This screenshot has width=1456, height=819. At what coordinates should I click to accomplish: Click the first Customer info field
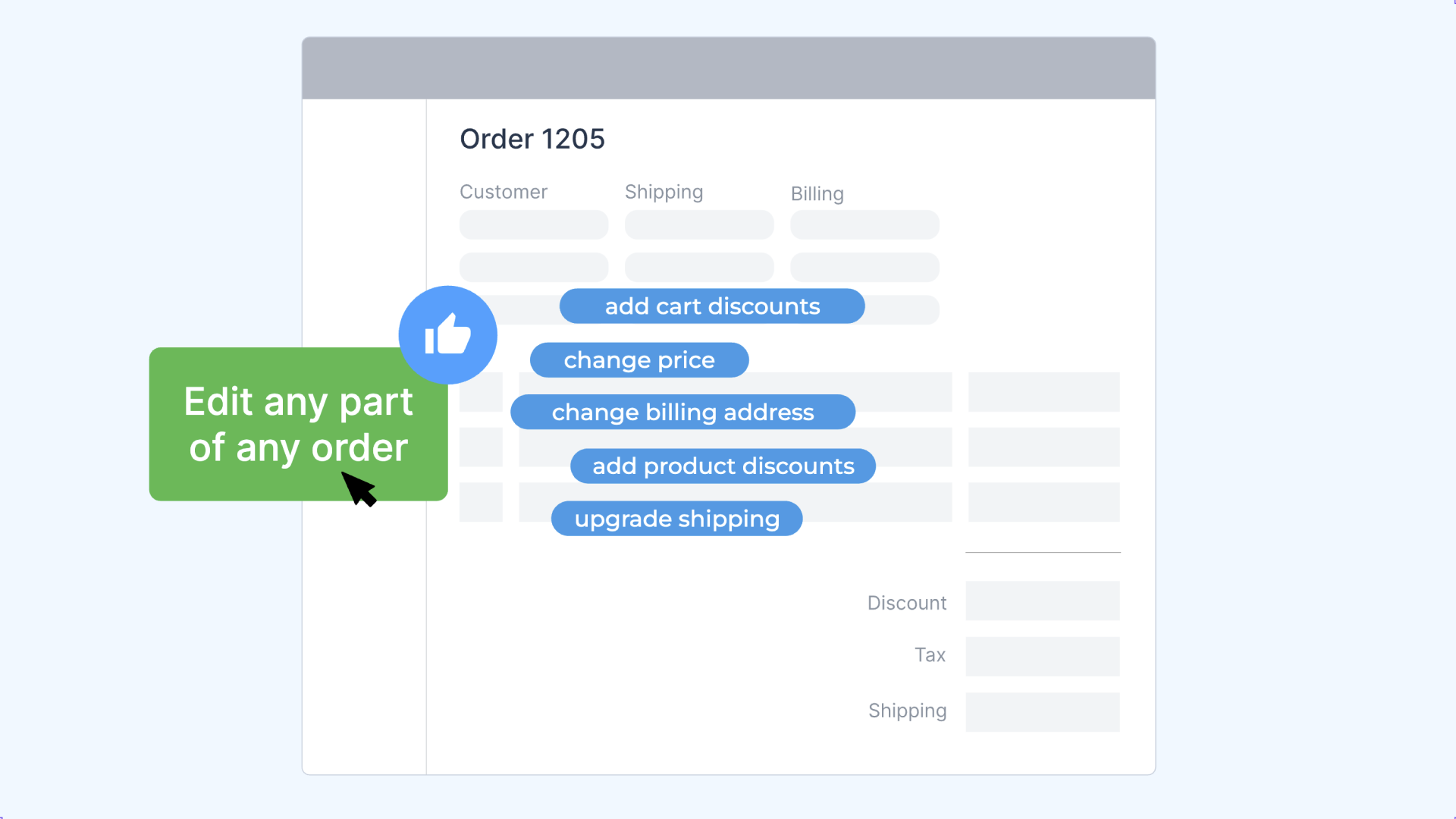tap(533, 224)
